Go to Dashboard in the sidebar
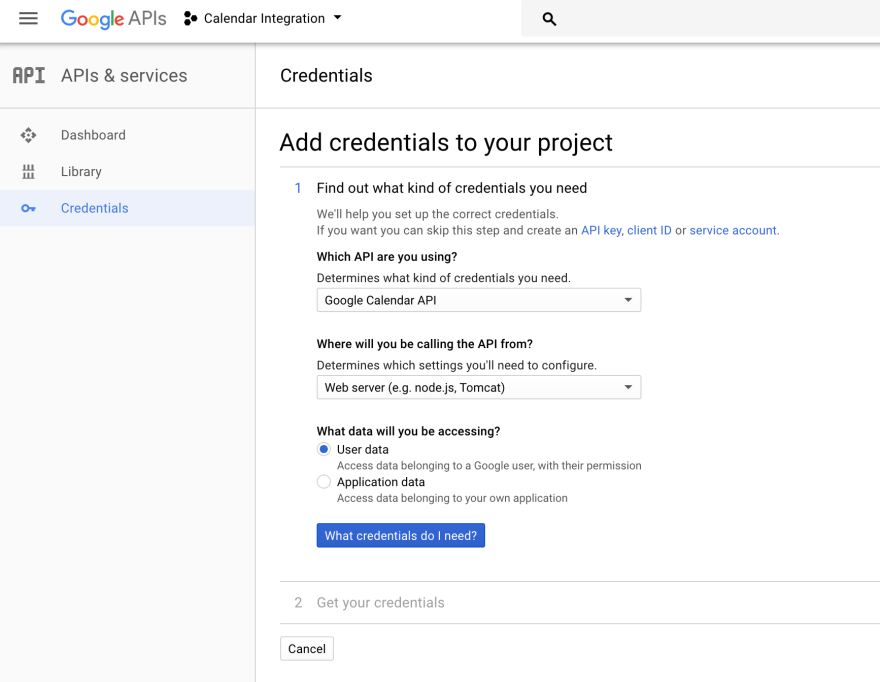880x682 pixels. pos(93,135)
